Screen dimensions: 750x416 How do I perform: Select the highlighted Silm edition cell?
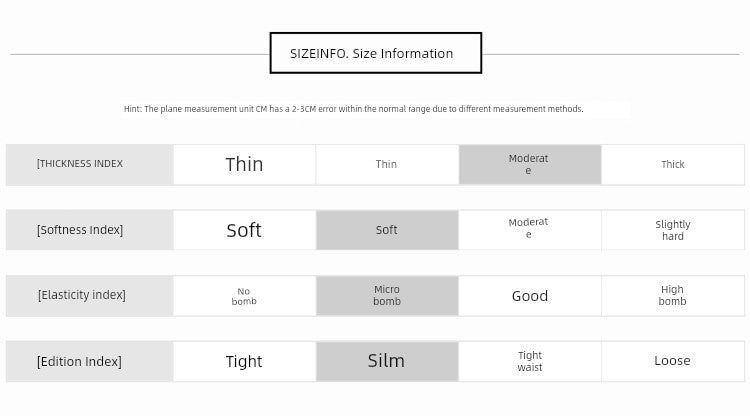tap(387, 361)
